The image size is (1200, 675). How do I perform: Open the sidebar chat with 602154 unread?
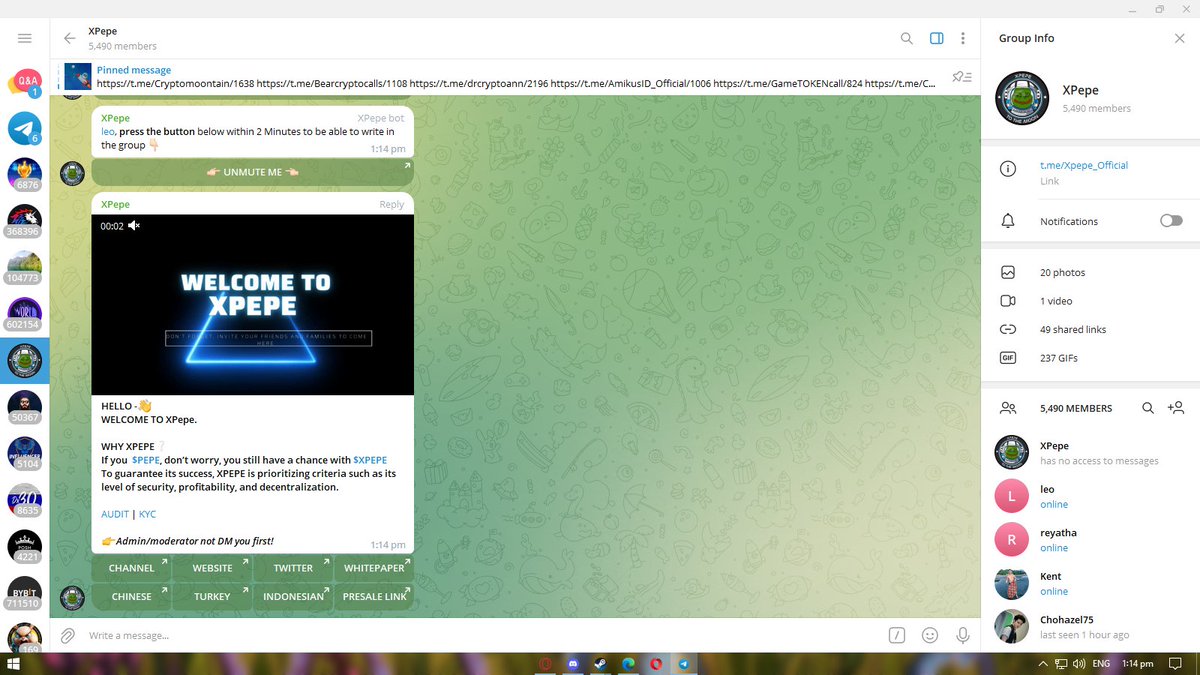[x=24, y=313]
